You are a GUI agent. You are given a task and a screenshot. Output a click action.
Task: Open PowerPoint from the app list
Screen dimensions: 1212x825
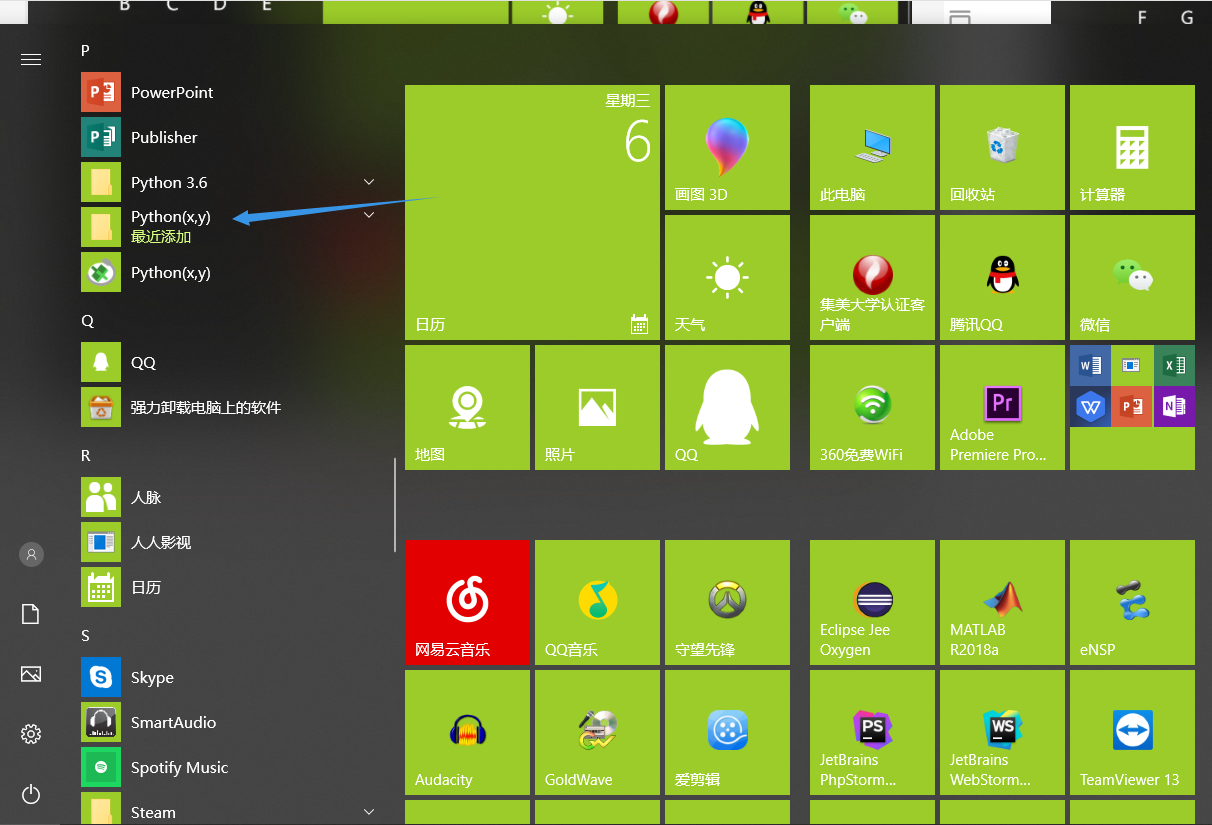click(230, 92)
